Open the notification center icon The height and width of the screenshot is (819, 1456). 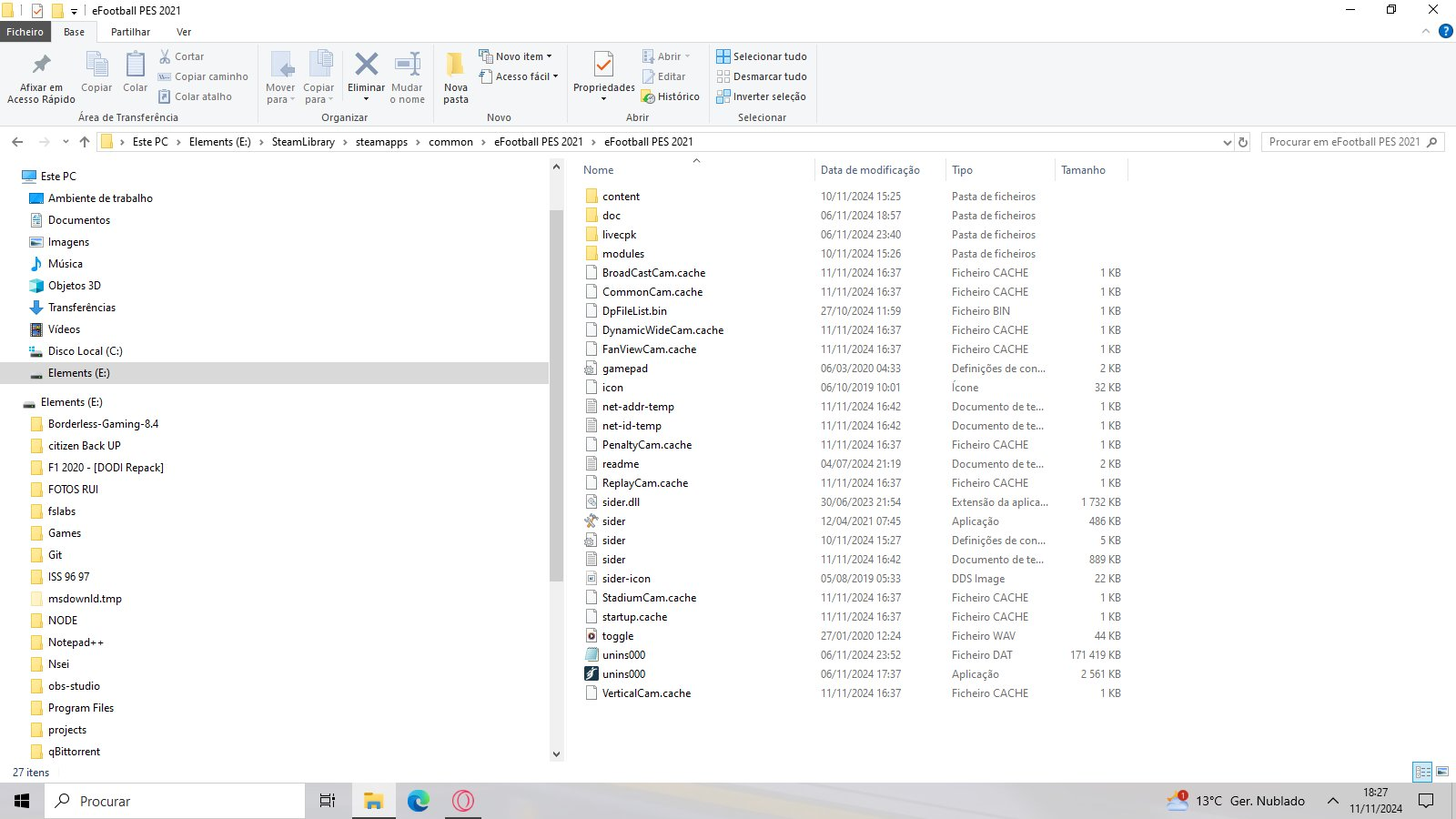pos(1426,801)
